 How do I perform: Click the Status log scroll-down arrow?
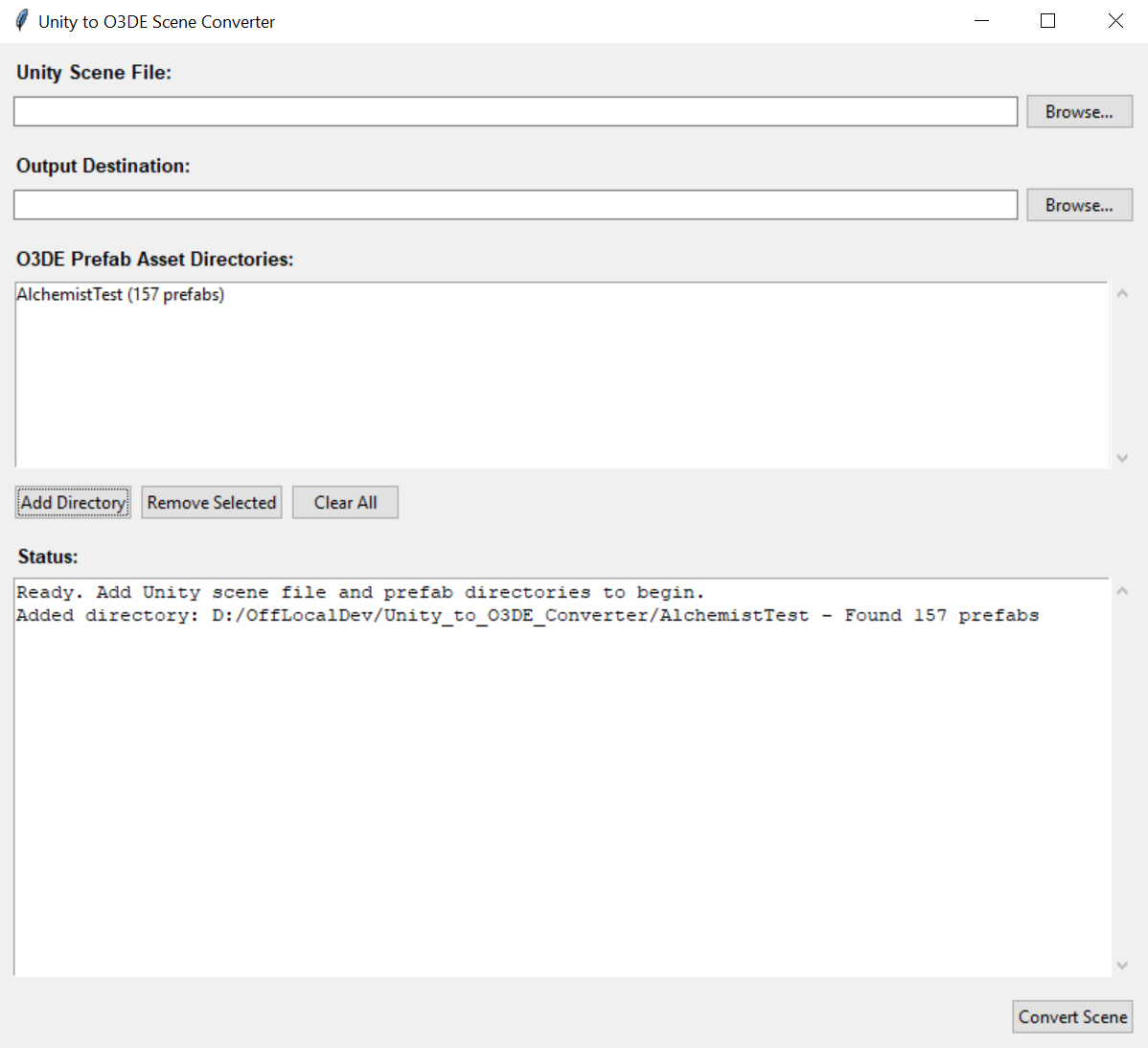point(1122,965)
